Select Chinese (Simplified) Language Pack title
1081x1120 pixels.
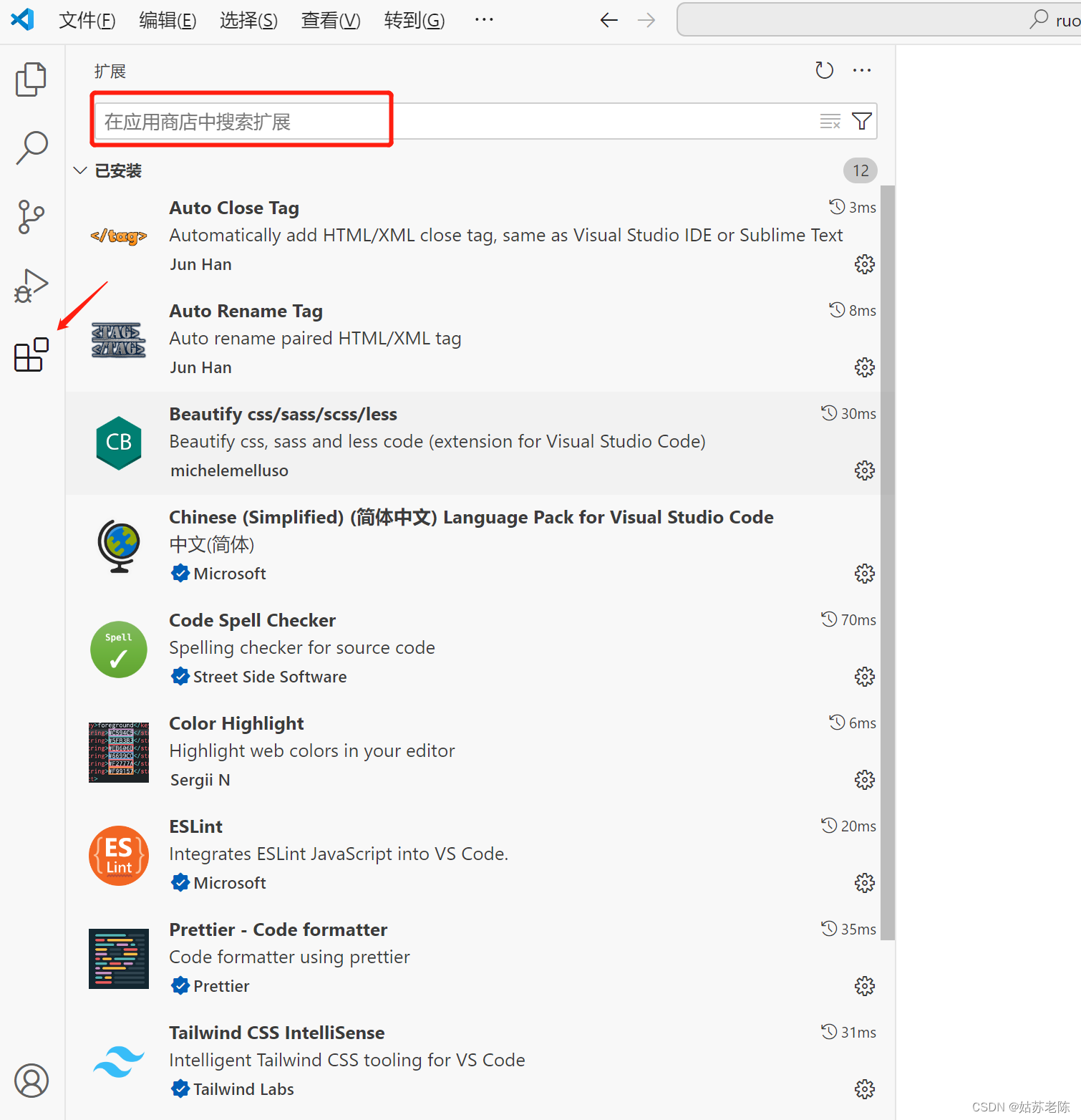click(x=471, y=517)
